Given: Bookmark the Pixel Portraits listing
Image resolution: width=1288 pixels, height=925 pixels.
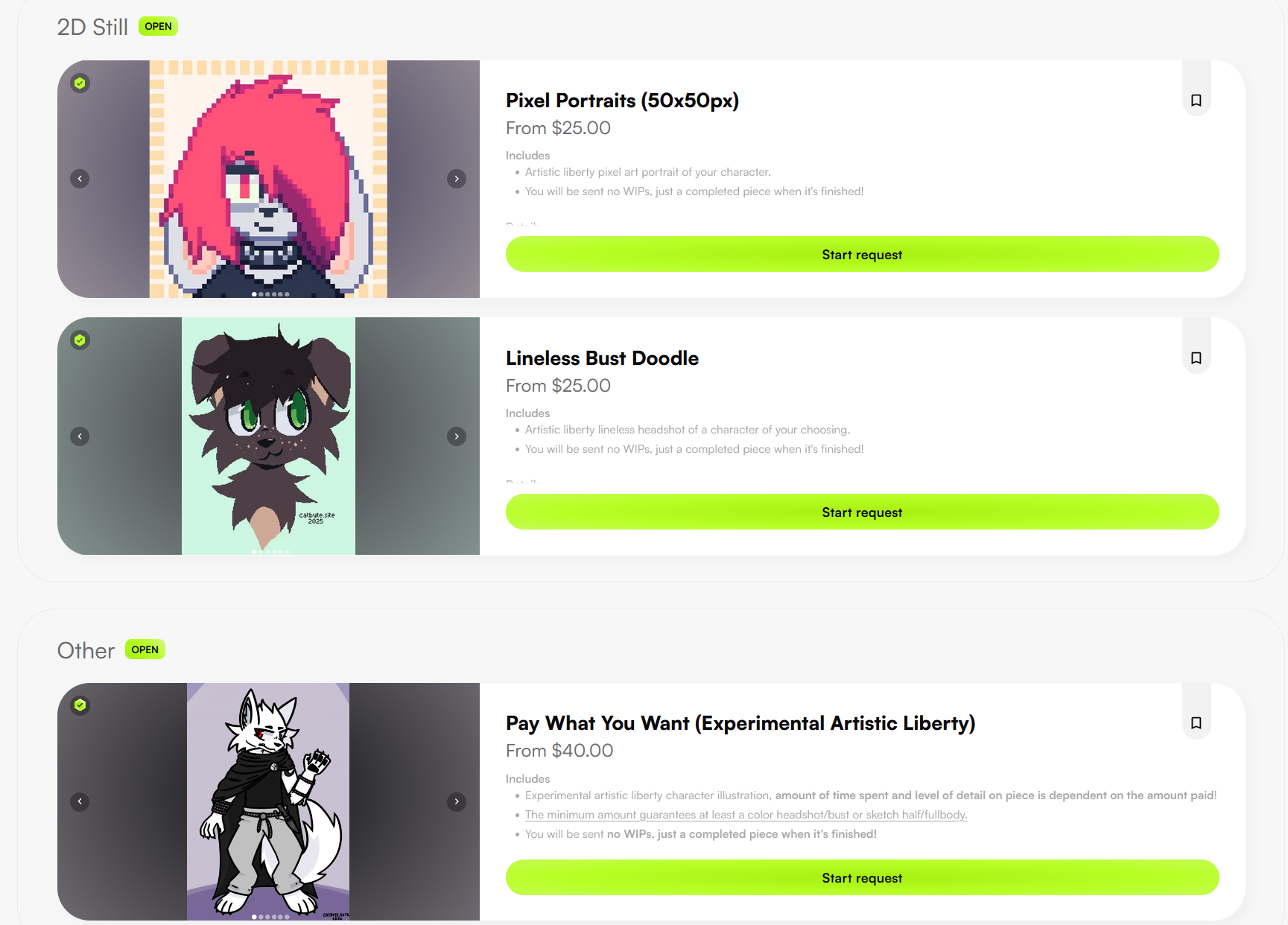Looking at the screenshot, I should (1196, 101).
